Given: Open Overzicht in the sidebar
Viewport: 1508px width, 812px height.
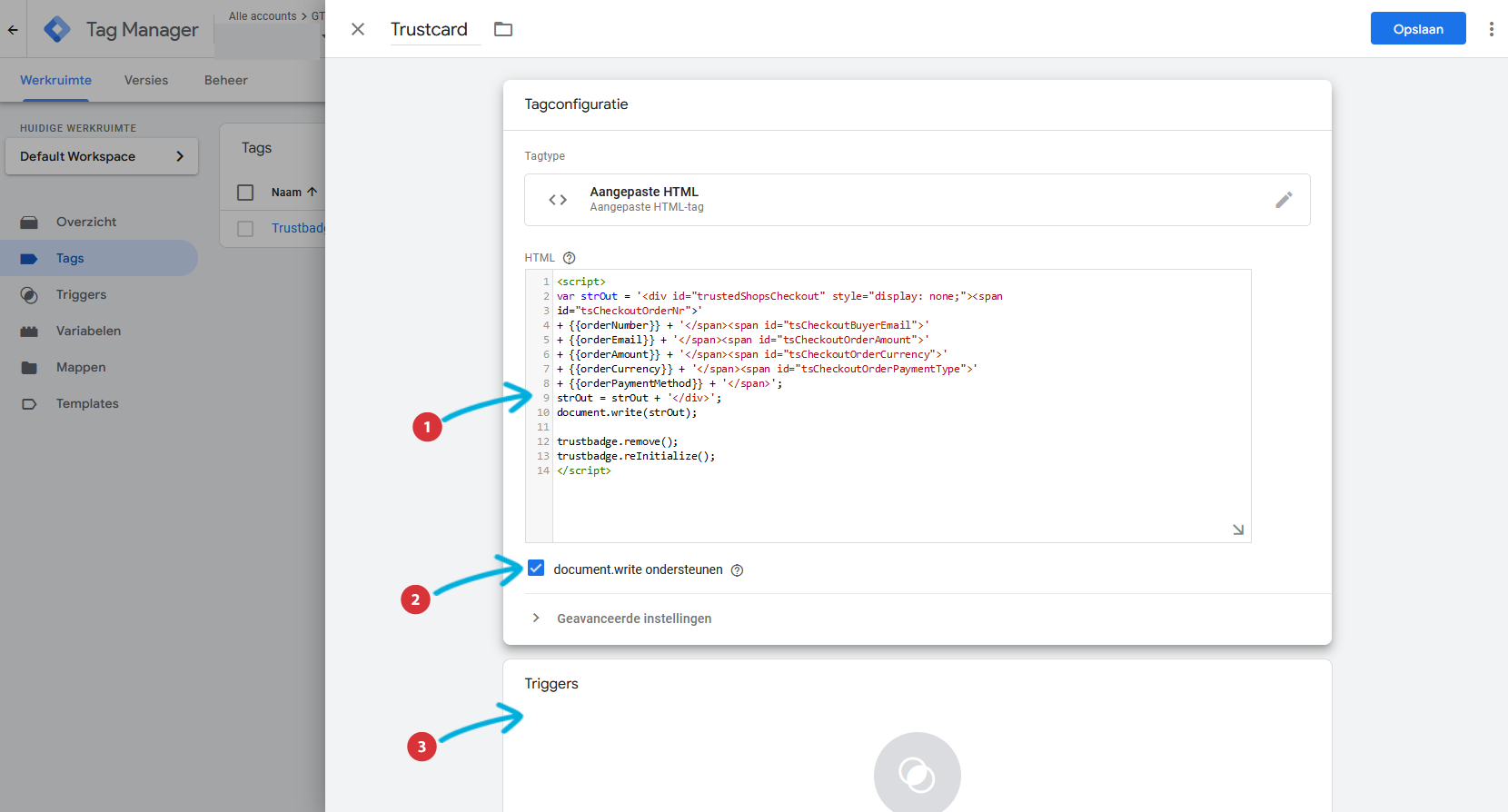Looking at the screenshot, I should coord(99,222).
